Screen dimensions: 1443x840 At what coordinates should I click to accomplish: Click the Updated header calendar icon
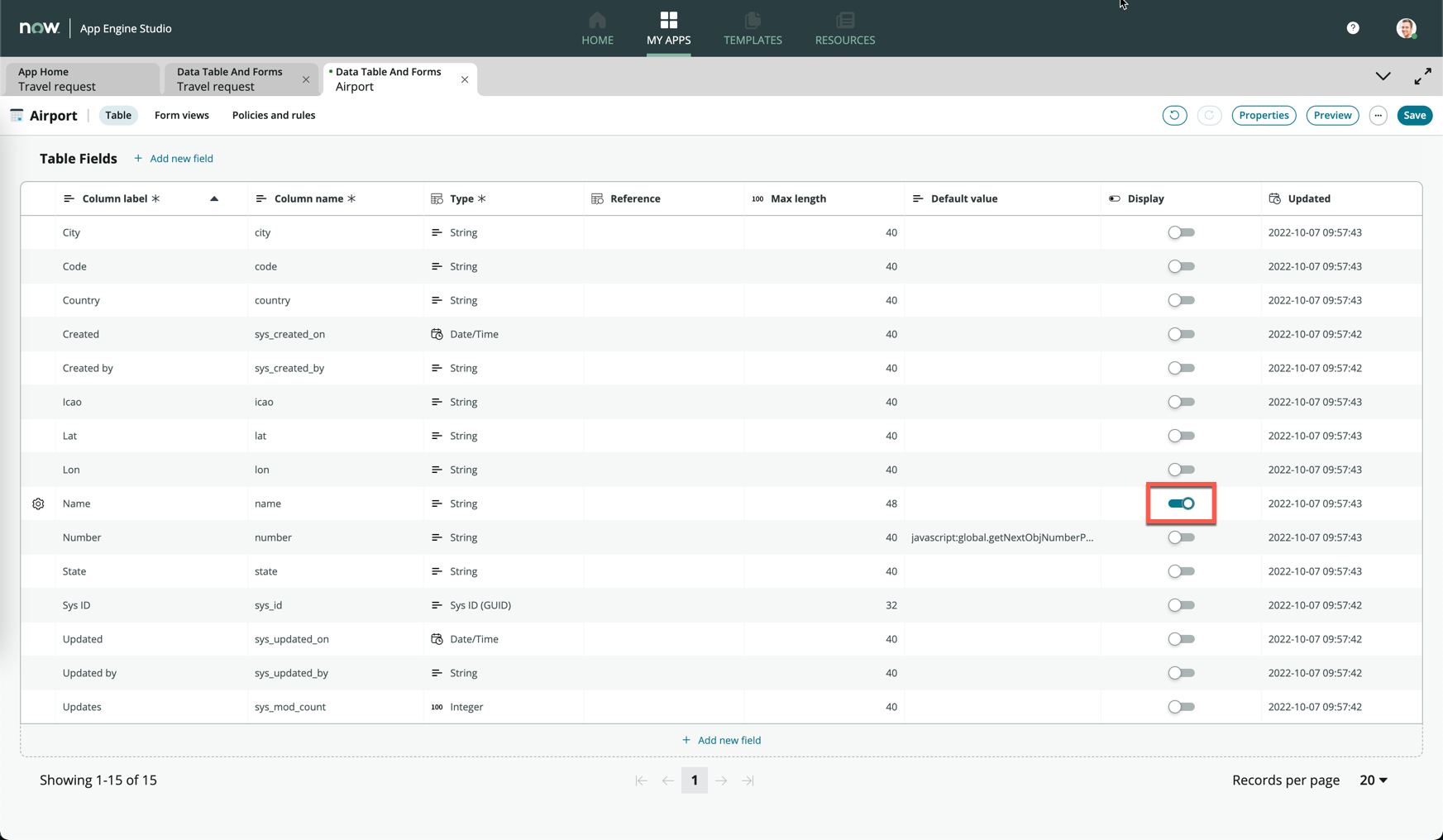pyautogui.click(x=1274, y=198)
